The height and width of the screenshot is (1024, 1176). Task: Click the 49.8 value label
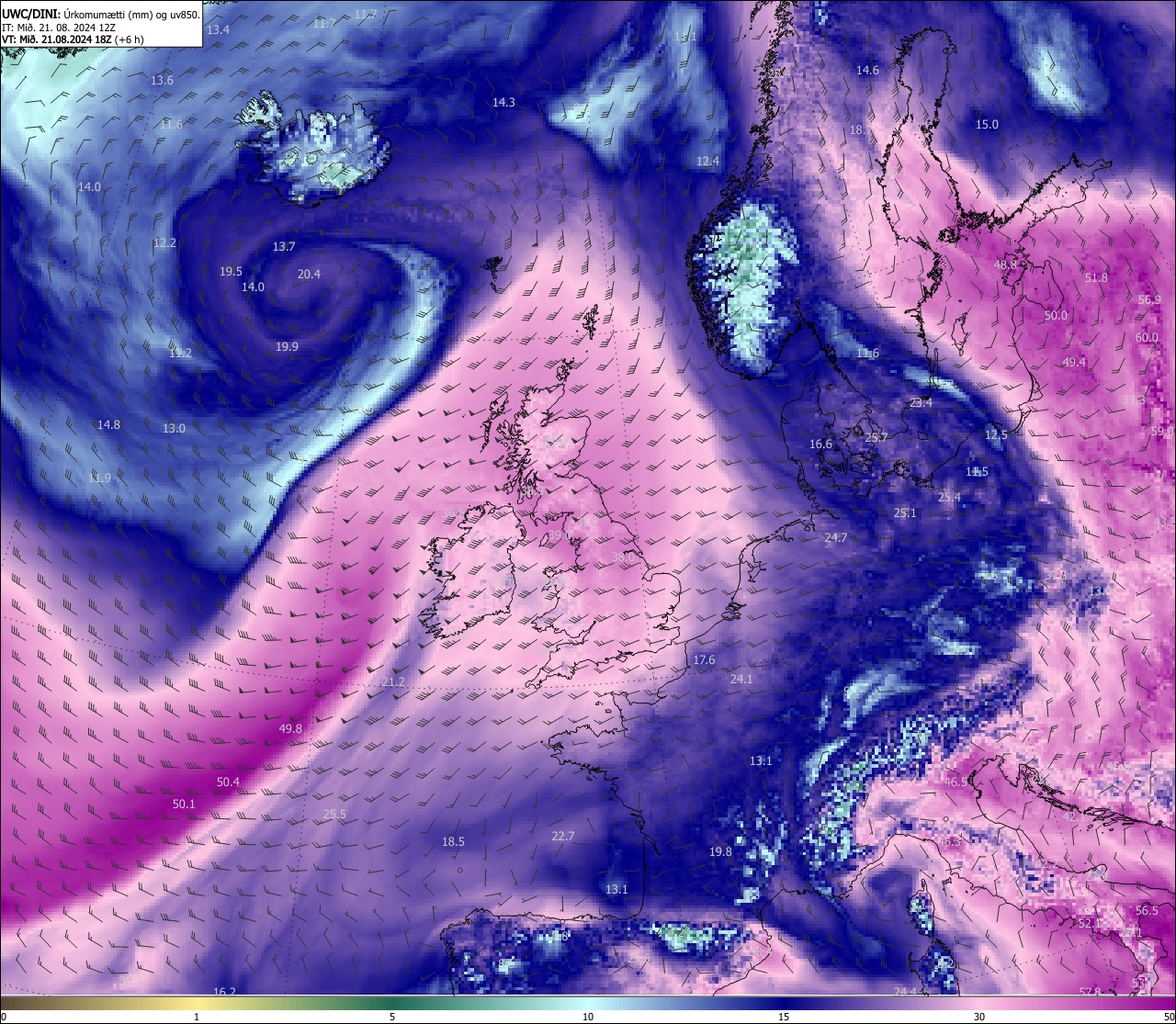[x=290, y=728]
